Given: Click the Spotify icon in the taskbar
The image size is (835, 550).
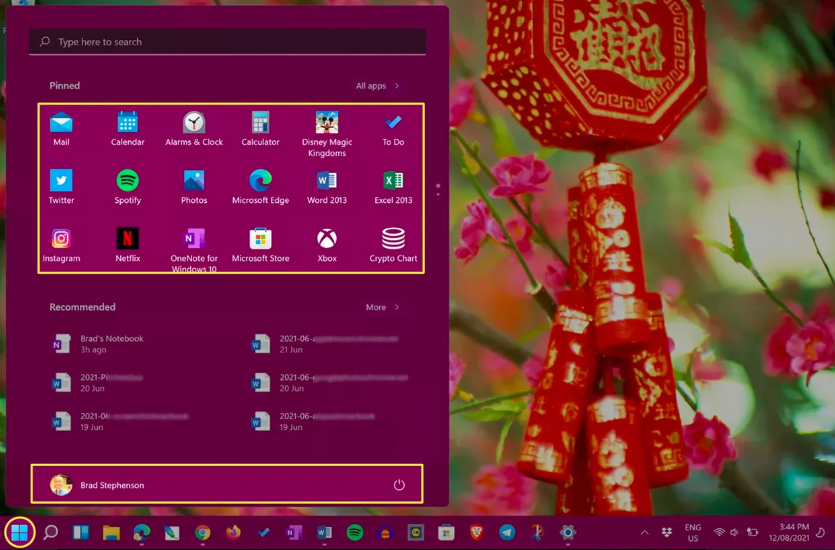Looking at the screenshot, I should pyautogui.click(x=355, y=532).
